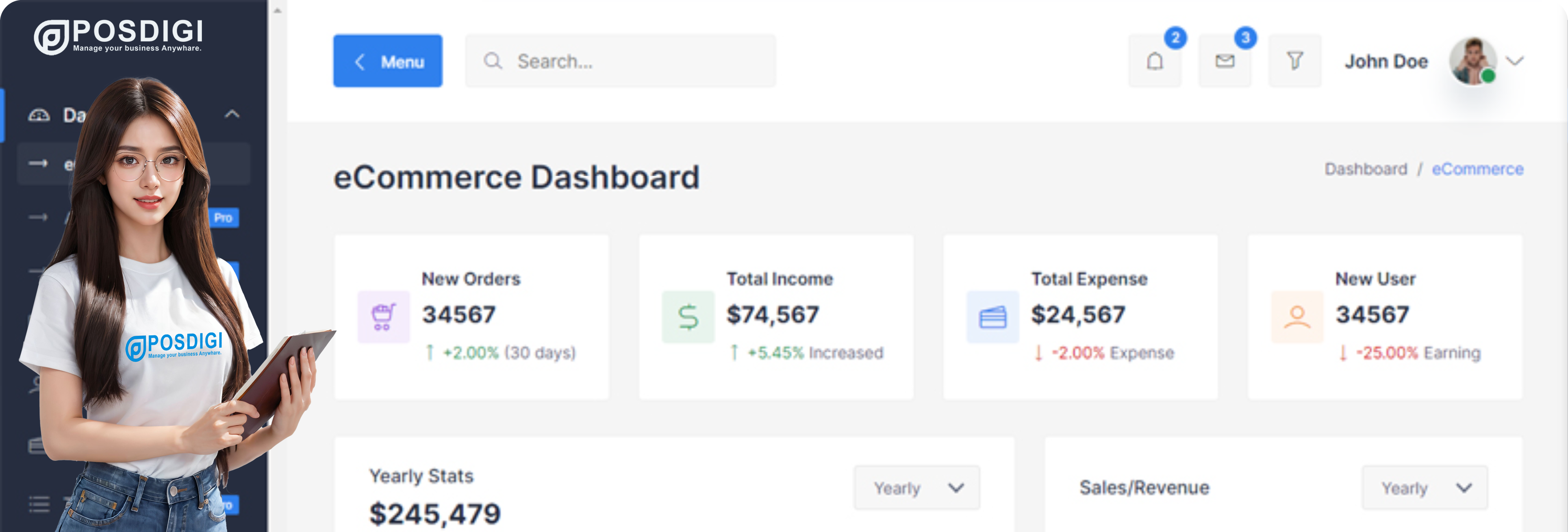
Task: Open the mail envelope icon
Action: tap(1225, 61)
